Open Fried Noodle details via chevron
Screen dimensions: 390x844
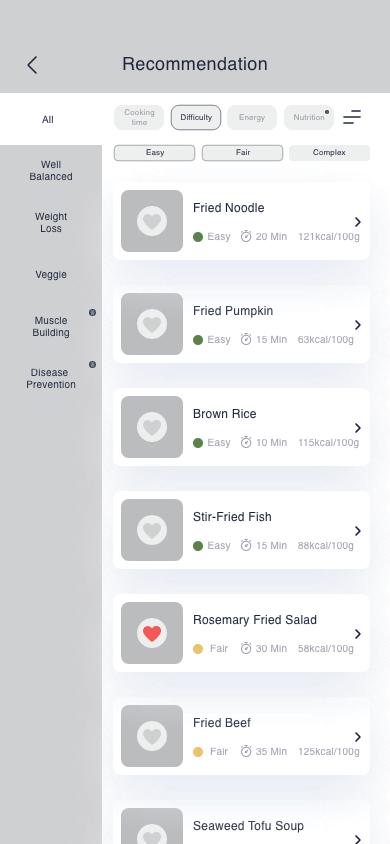(x=358, y=222)
